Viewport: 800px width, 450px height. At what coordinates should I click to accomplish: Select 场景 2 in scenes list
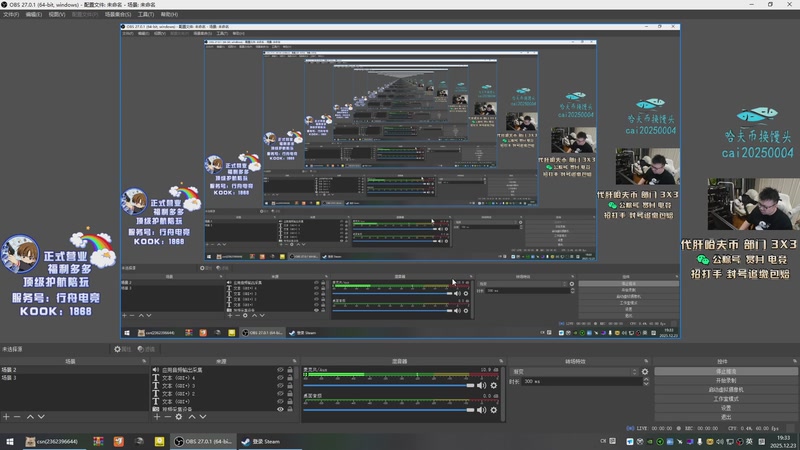coord(74,370)
